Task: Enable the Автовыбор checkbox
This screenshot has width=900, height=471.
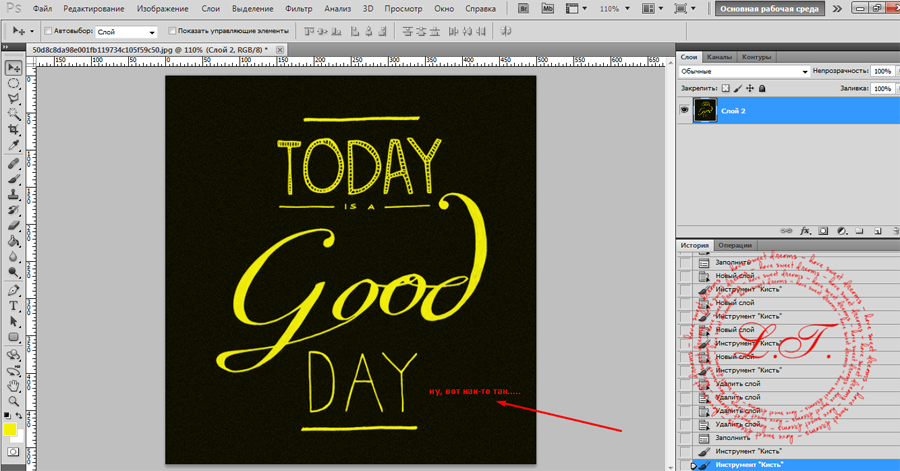Action: coord(48,31)
